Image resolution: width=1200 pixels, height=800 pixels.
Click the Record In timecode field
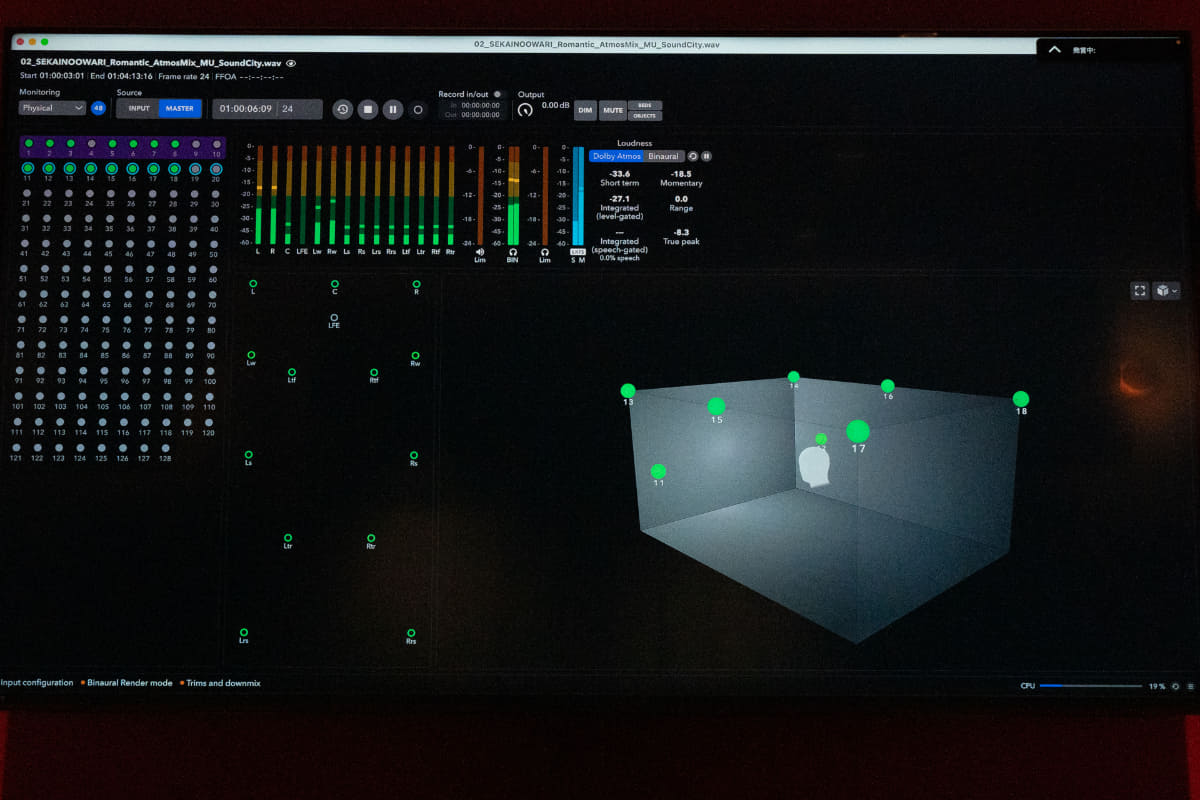click(x=480, y=104)
